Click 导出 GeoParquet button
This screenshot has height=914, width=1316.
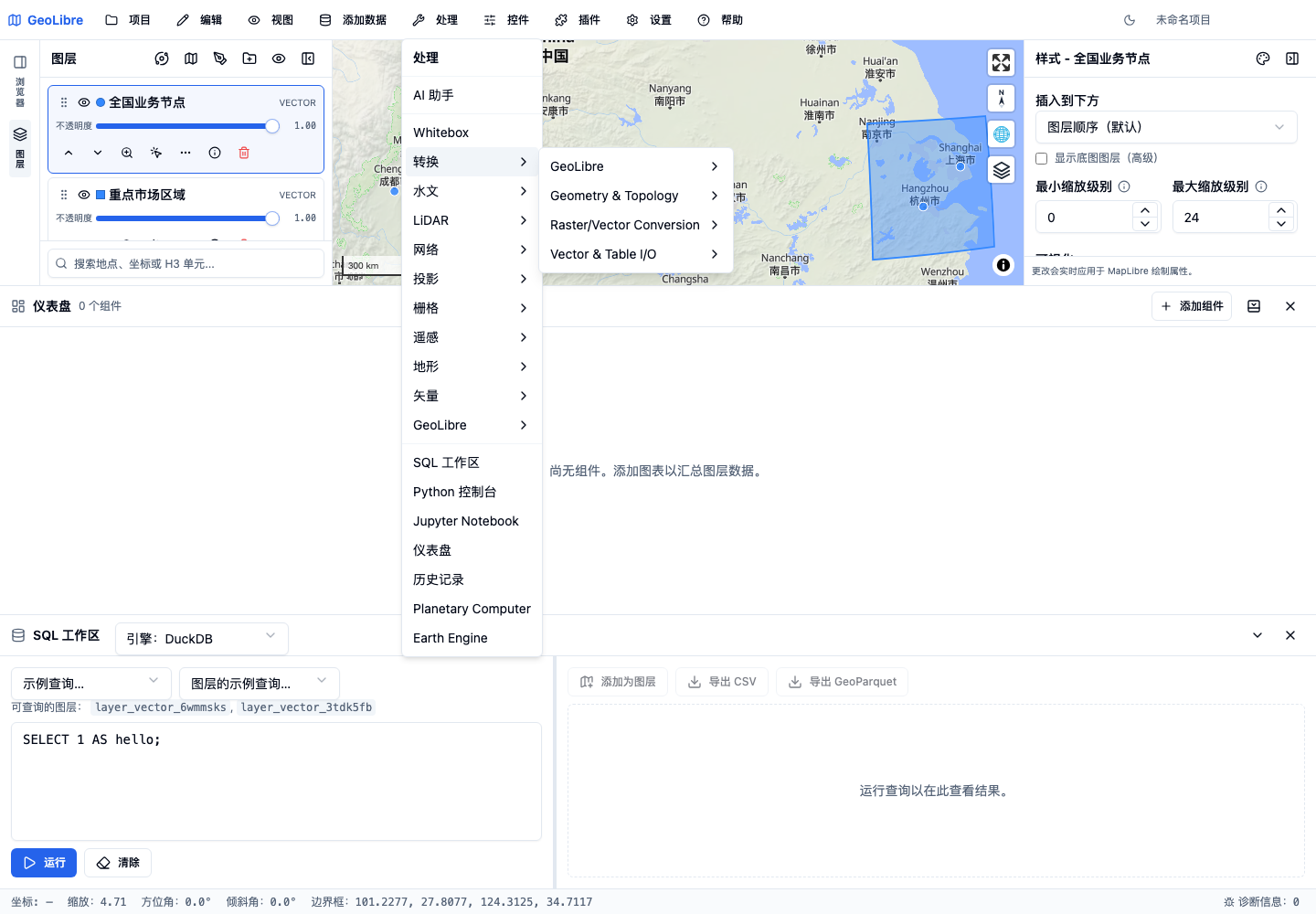tap(842, 682)
